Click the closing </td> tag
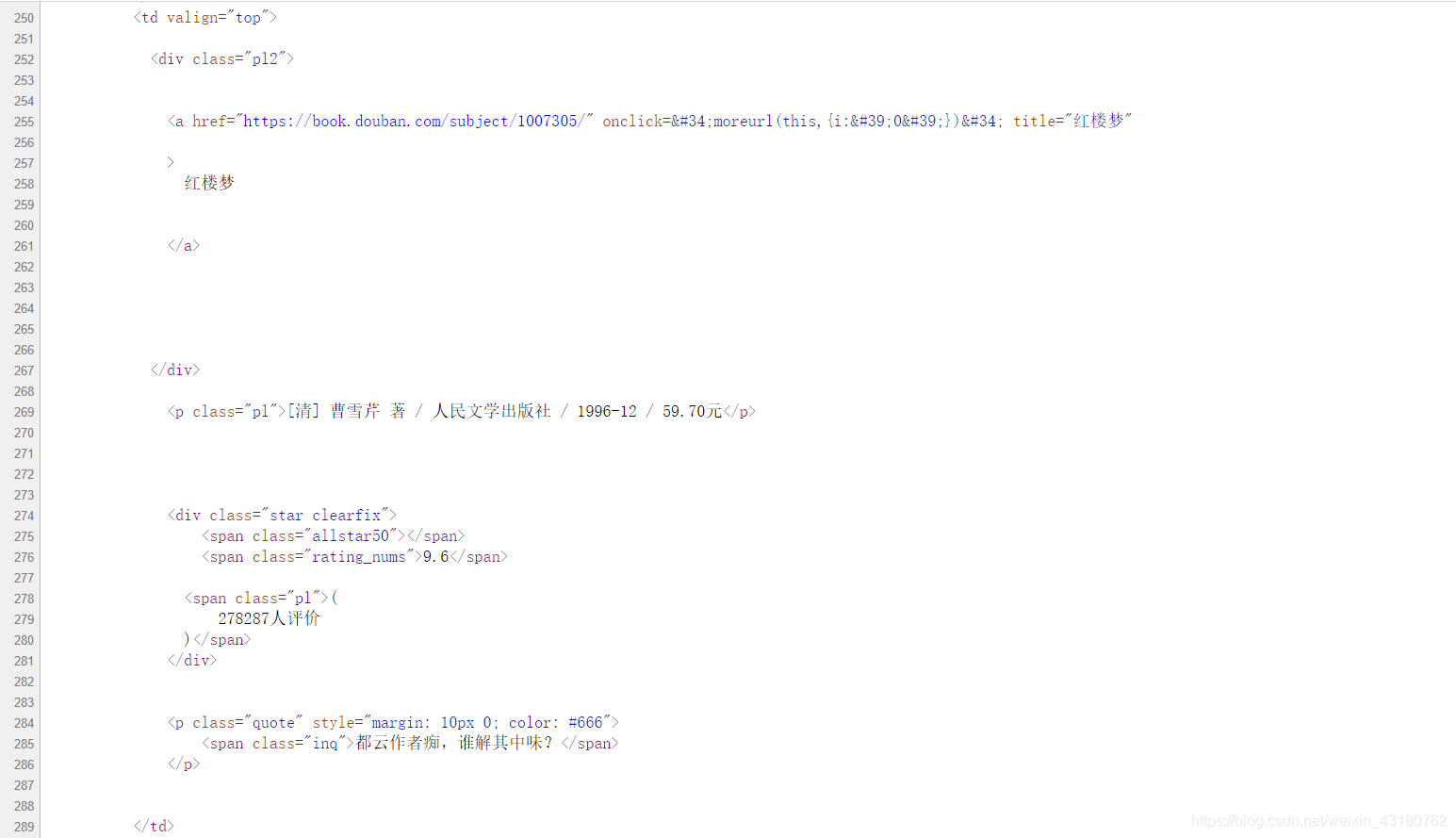This screenshot has width=1456, height=838. click(x=154, y=827)
